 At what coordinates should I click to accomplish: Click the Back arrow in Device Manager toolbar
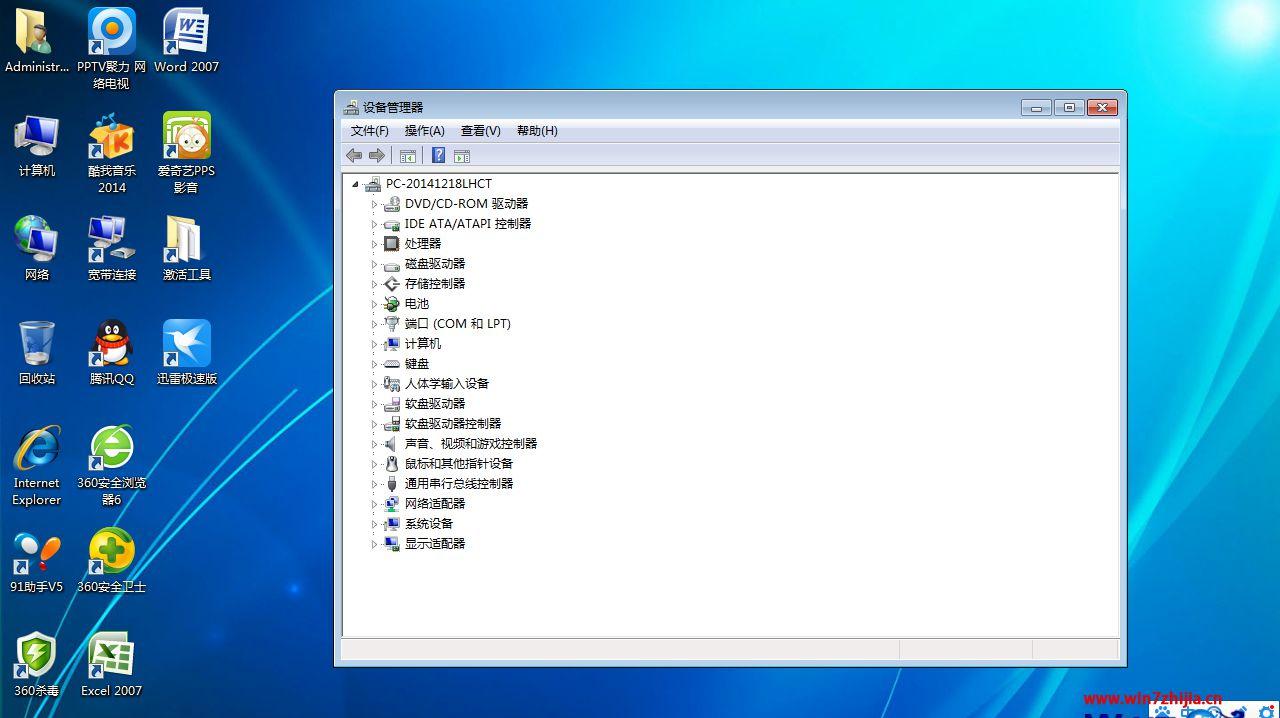coord(354,156)
